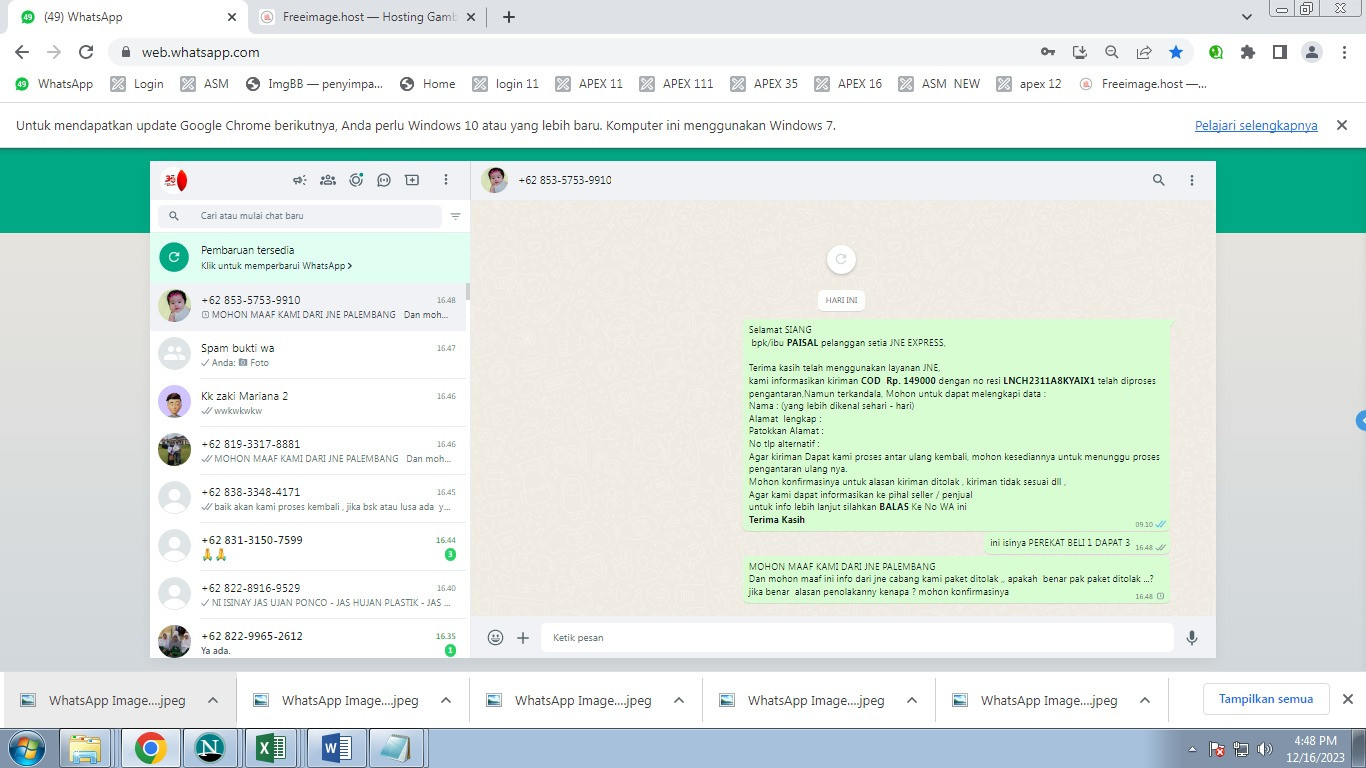Open the Chrome three-dot menu
The image size is (1366, 768).
(1342, 52)
